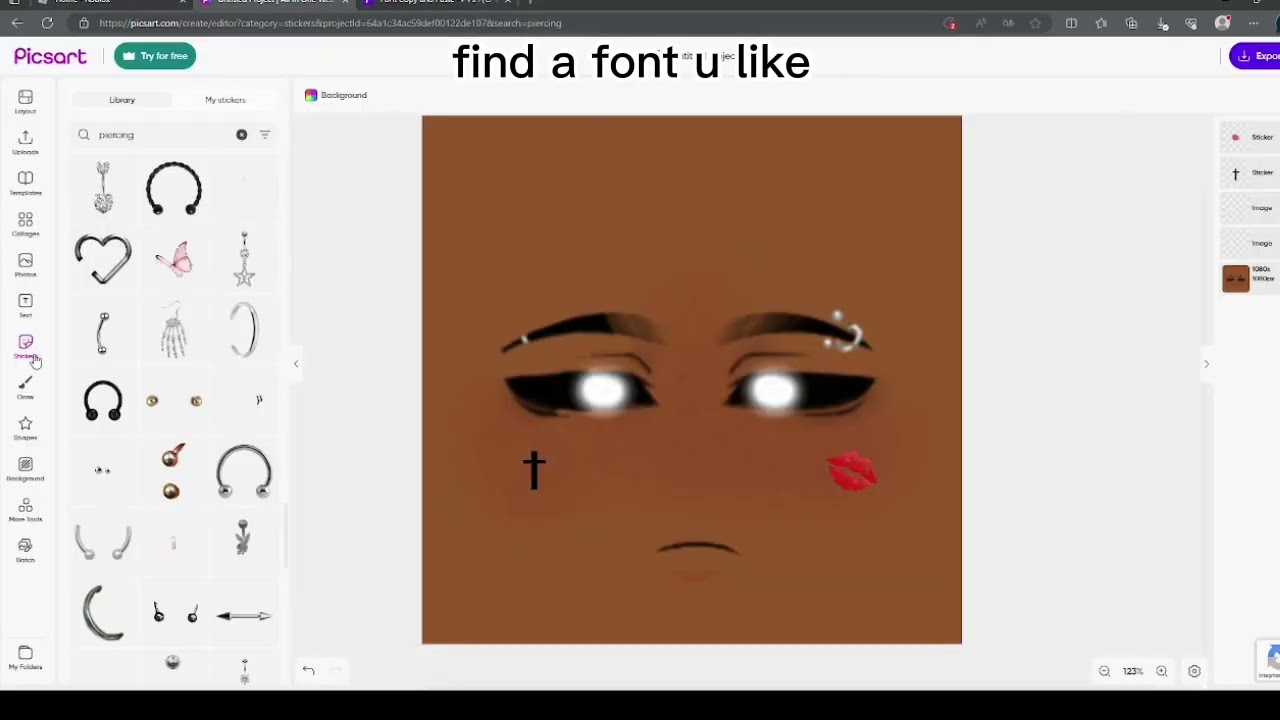Select the Text tool in sidebar

pos(25,305)
